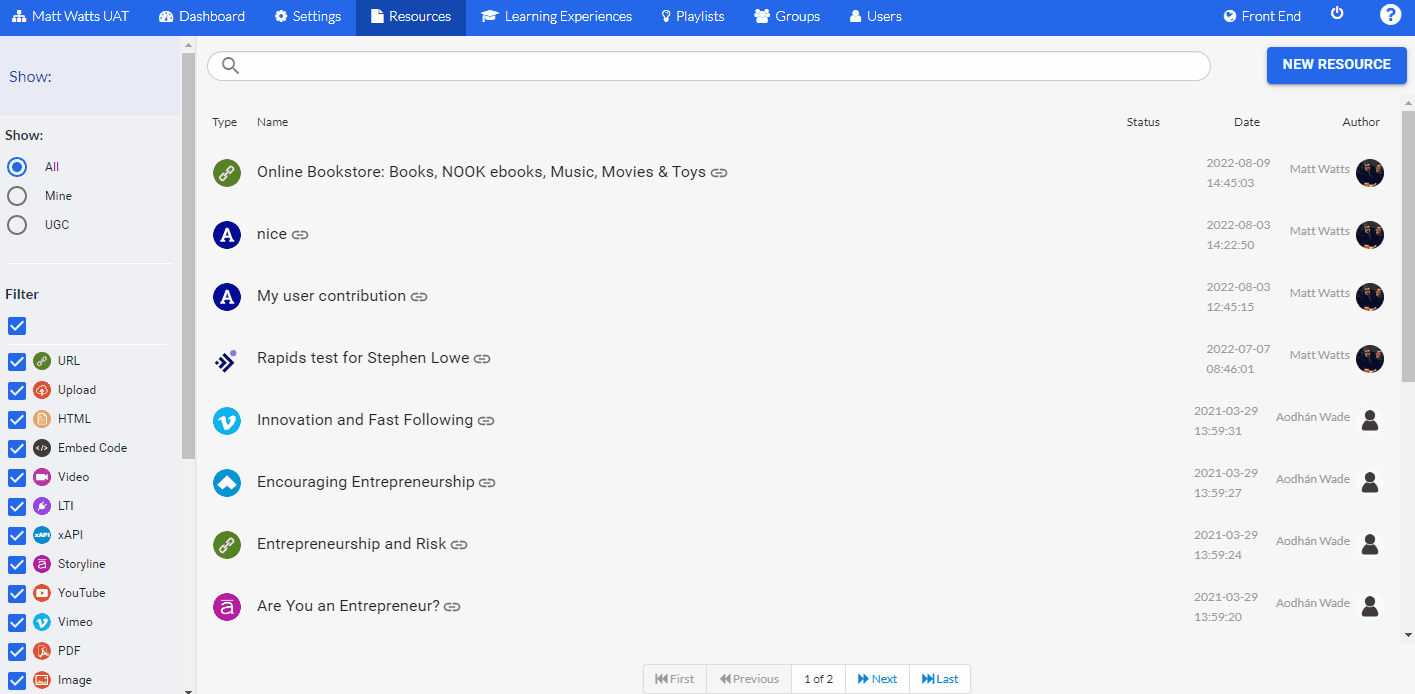
Task: Click the PDF filter type icon
Action: coord(42,651)
